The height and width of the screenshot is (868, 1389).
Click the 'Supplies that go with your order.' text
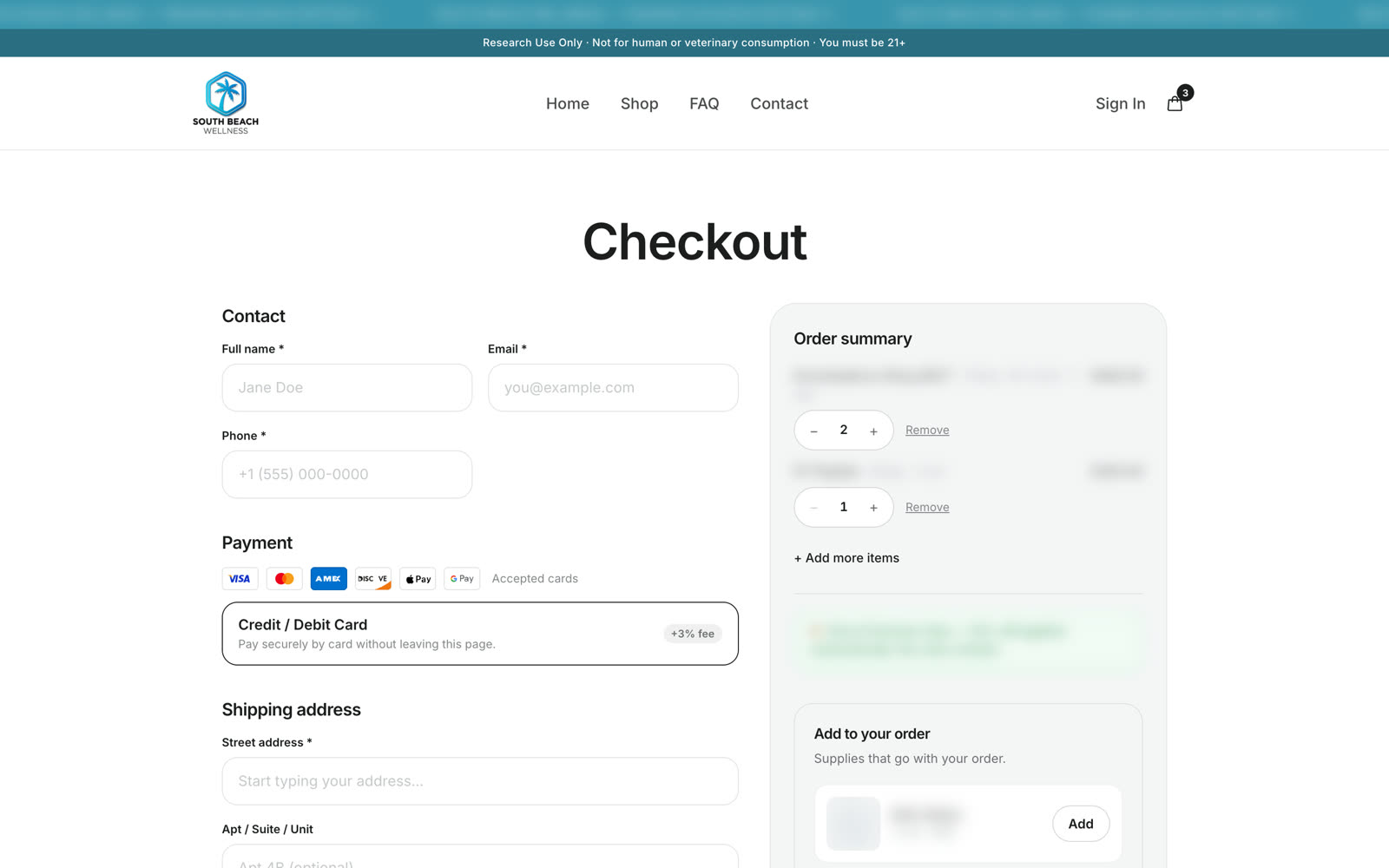910,759
